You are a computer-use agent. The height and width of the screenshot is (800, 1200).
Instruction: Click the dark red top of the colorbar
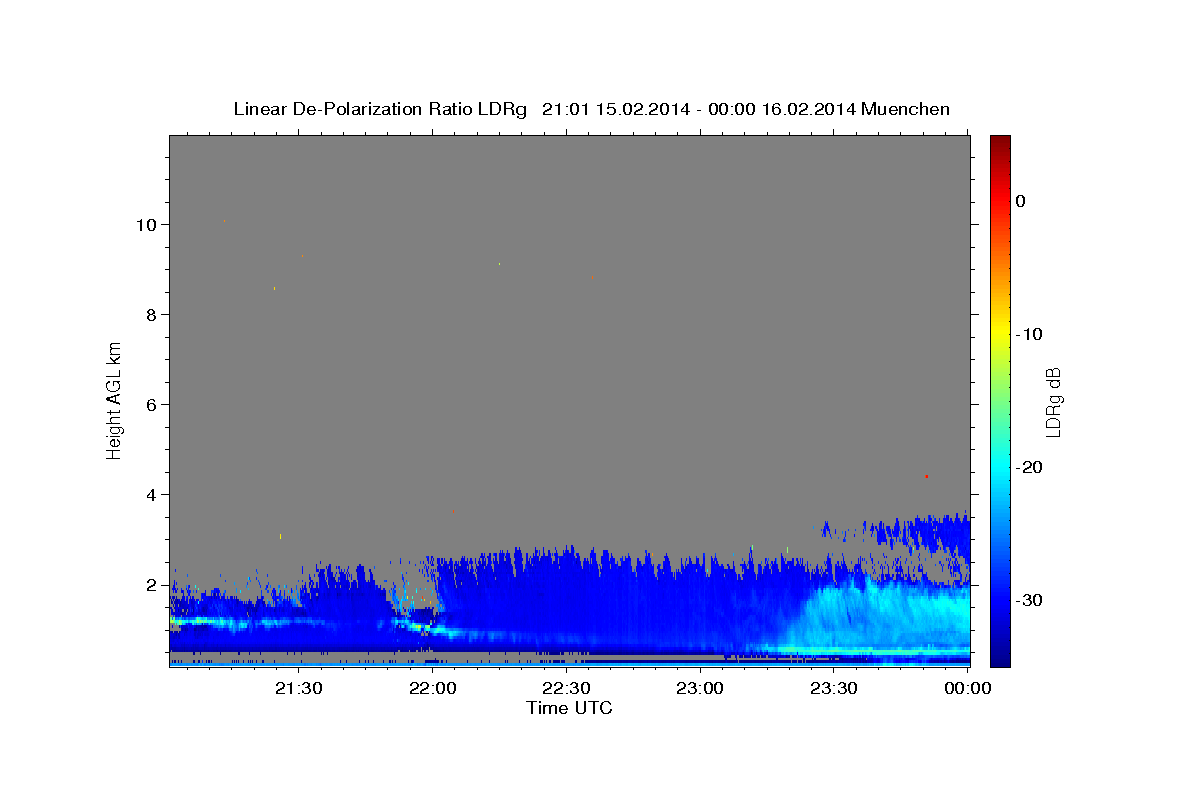coord(1000,142)
